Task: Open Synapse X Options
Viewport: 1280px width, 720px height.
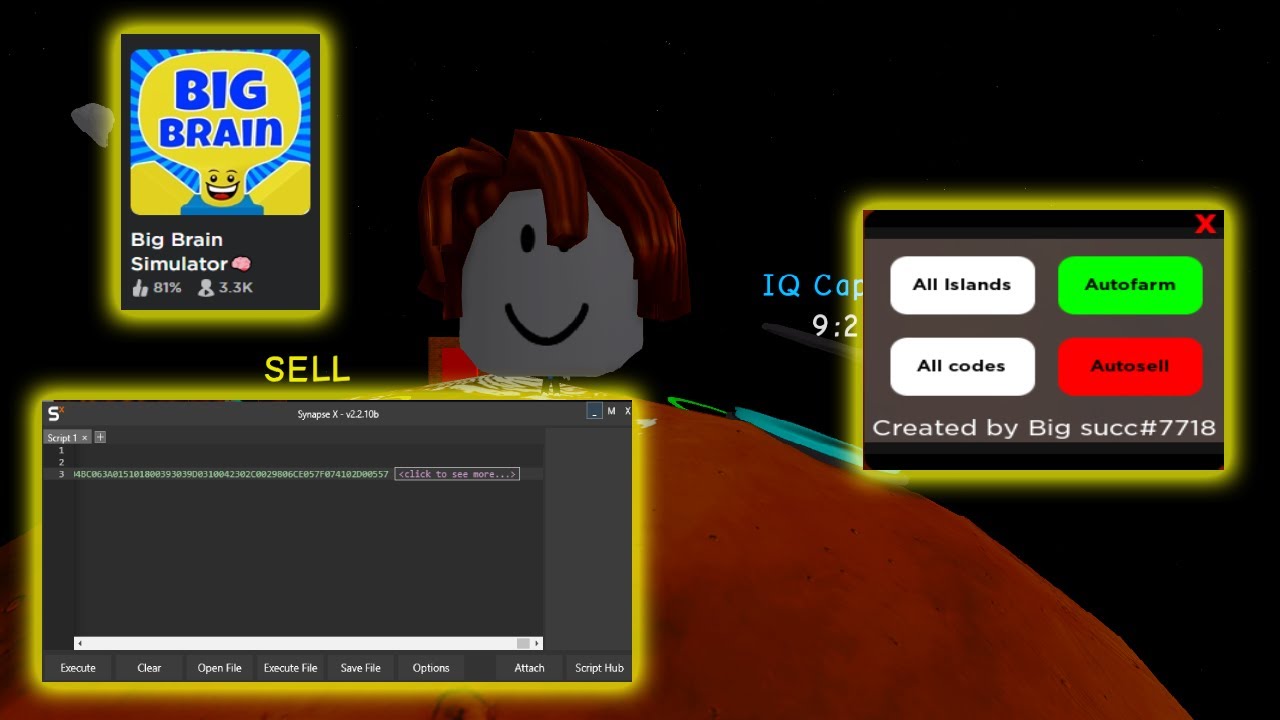Action: 431,668
